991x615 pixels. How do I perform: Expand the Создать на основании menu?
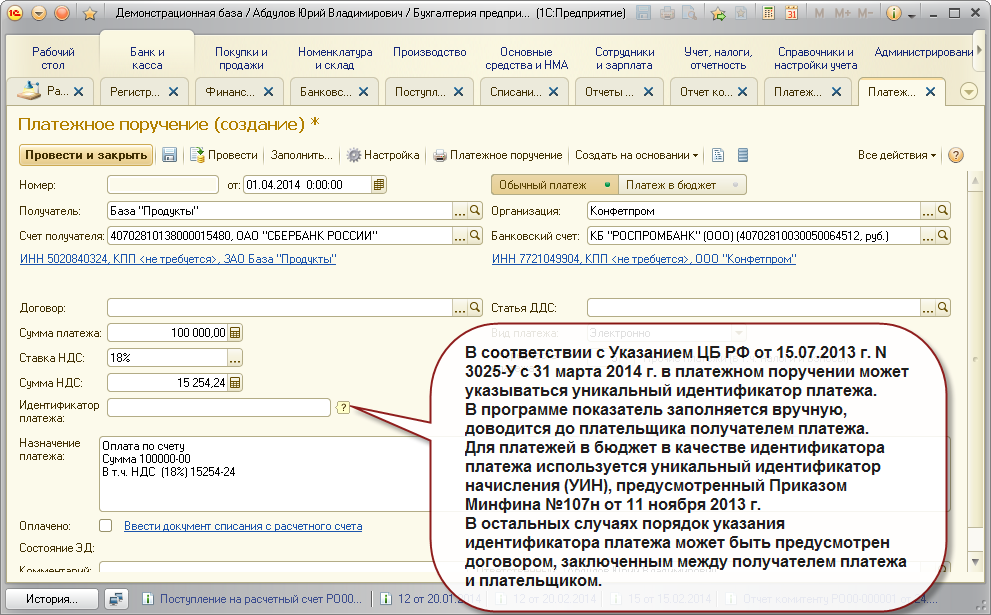tap(636, 155)
